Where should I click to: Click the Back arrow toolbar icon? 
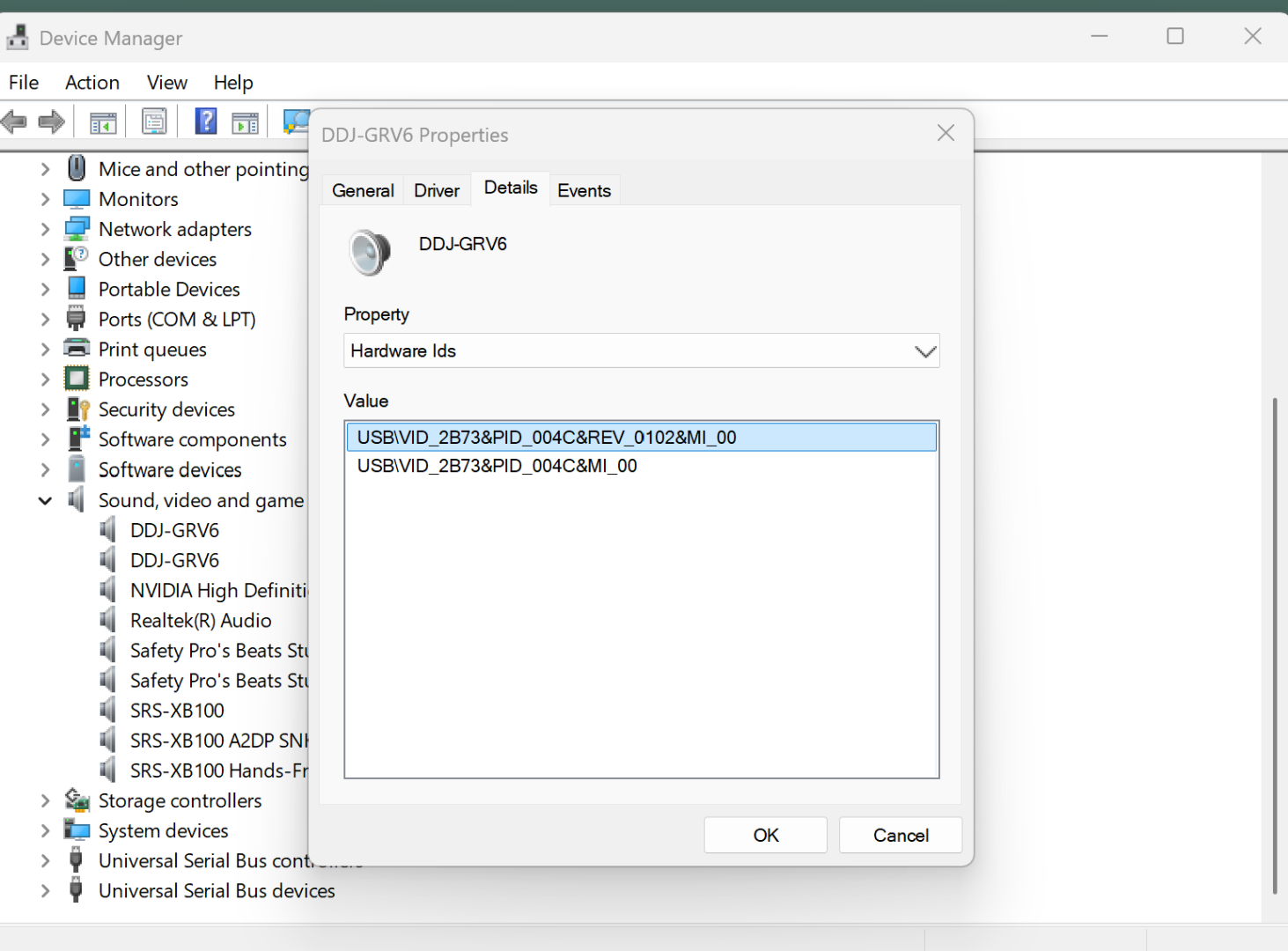15,122
